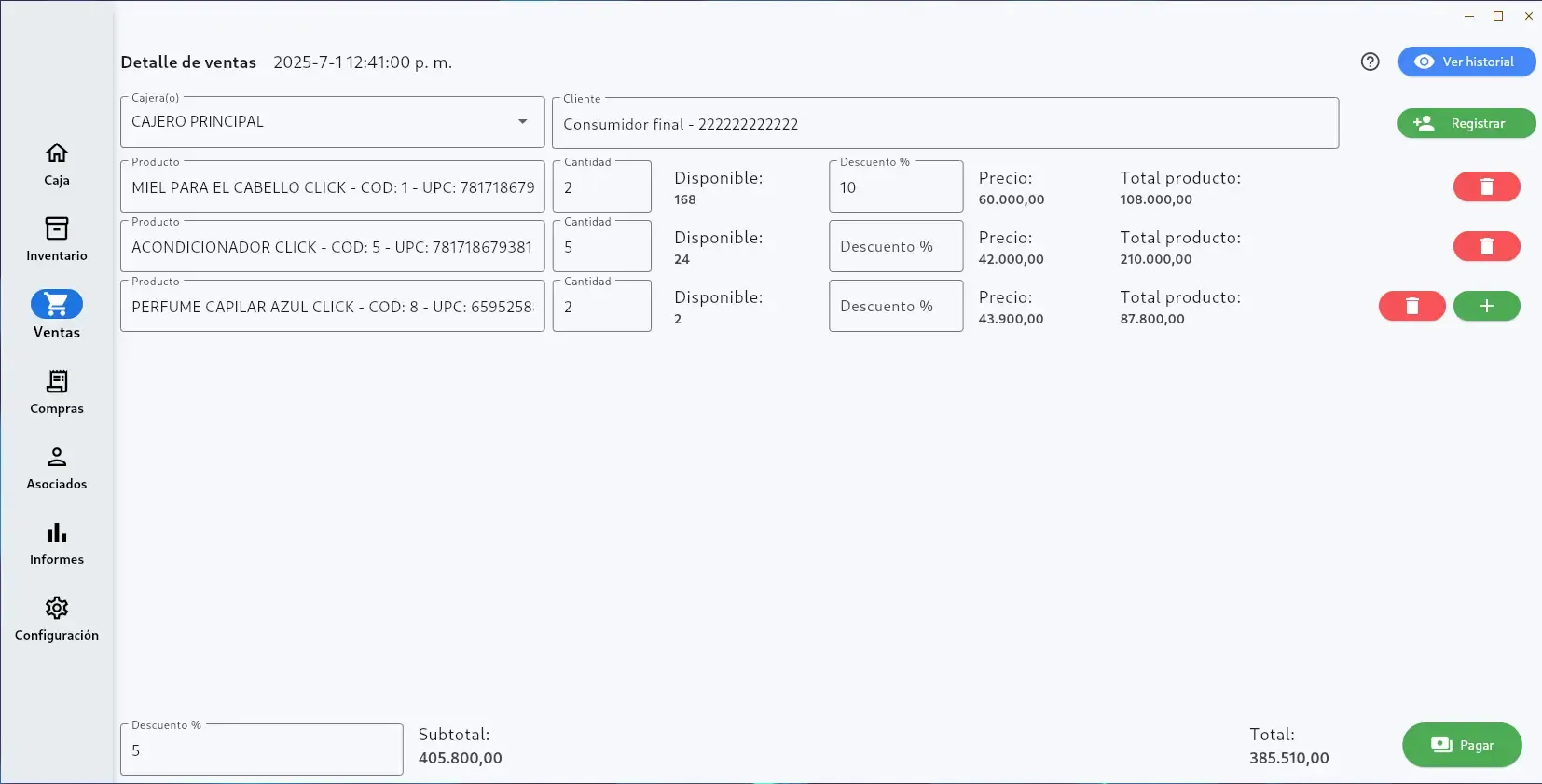Select the PERFUME CAPILAR AZUL product field

pos(332,306)
